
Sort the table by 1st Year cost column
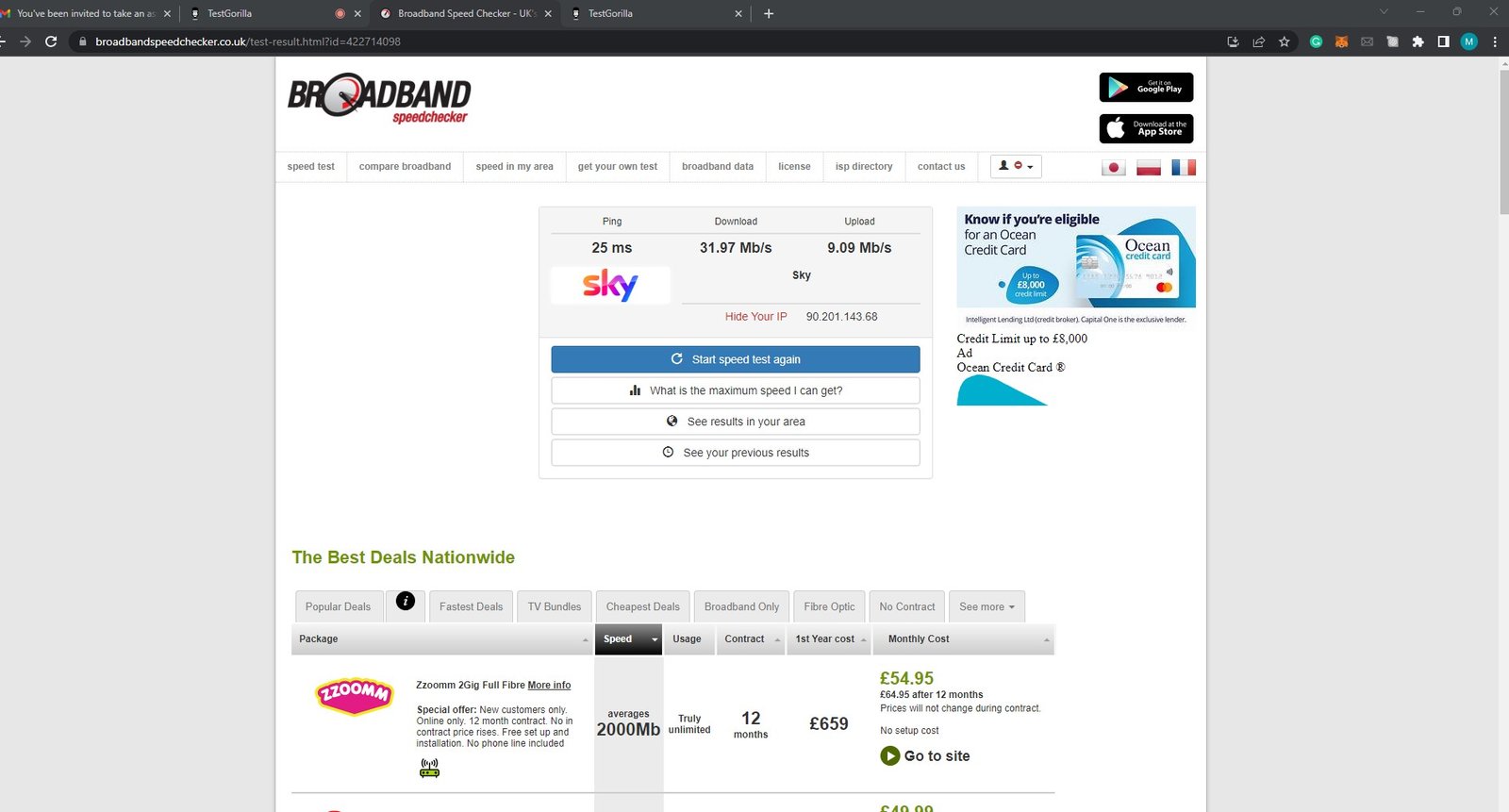(829, 639)
